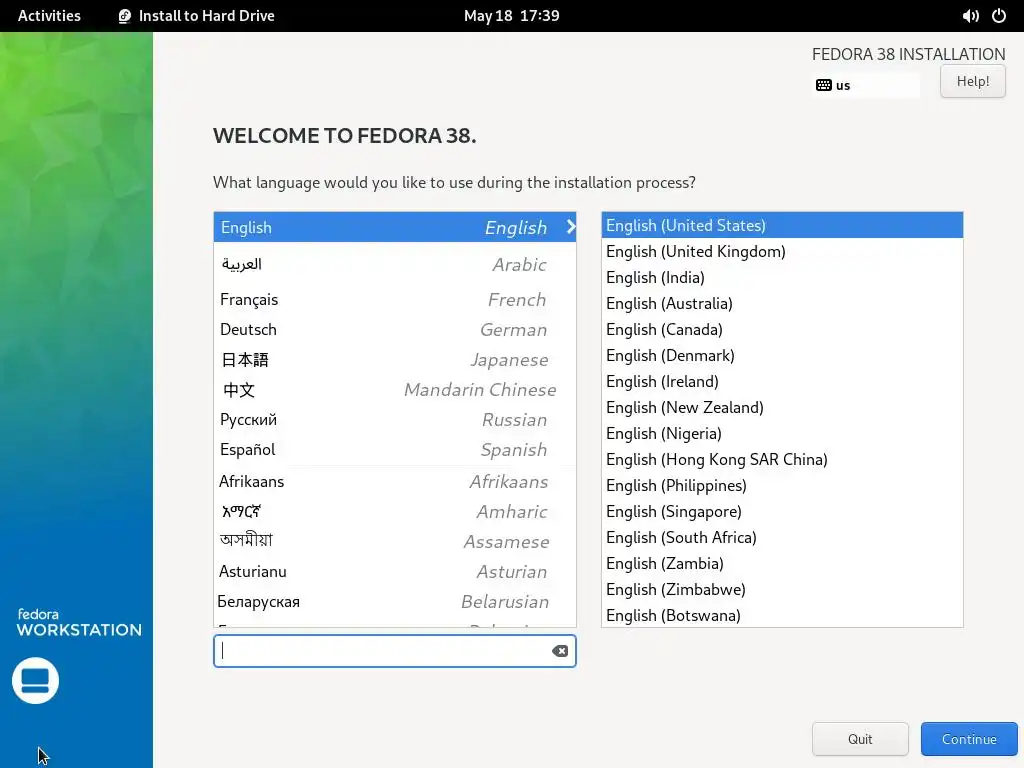Select Беларуская Belarusian language row
1024x768 pixels.
395,602
